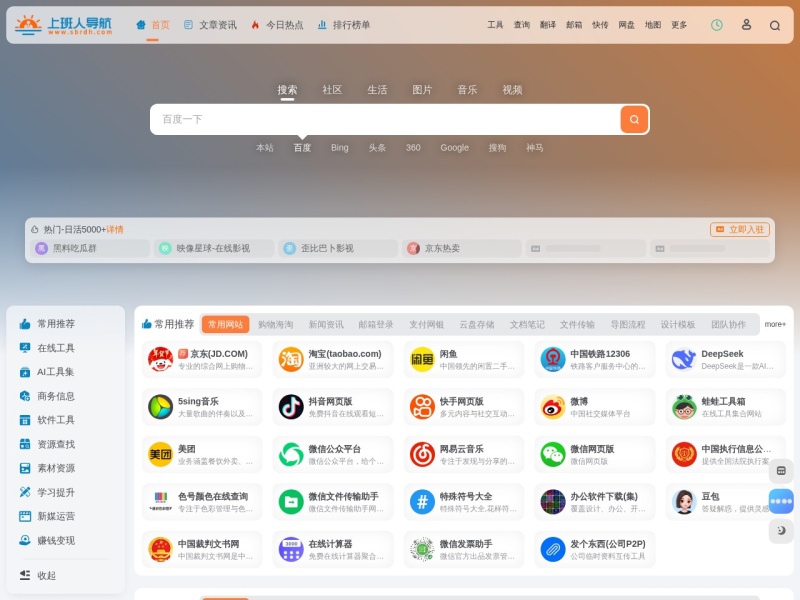Screen dimensions: 800x600
Task: Open the user account icon
Action: [746, 24]
